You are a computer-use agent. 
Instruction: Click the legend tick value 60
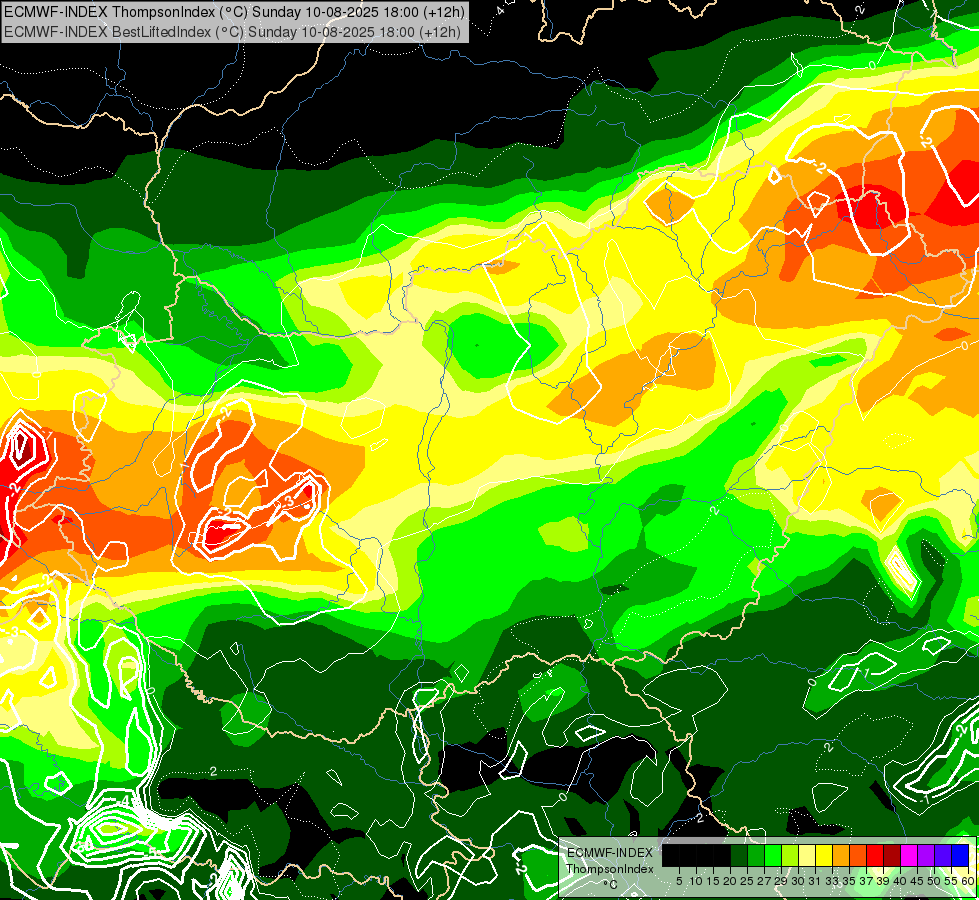(x=968, y=881)
